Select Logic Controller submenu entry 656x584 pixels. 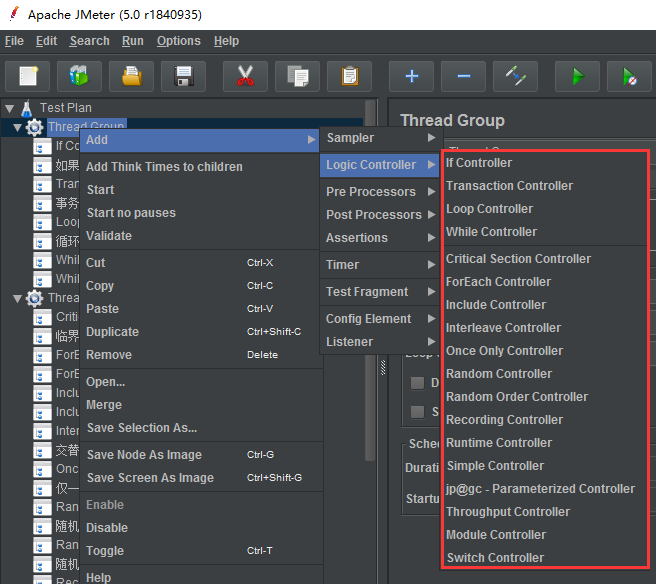pos(380,165)
